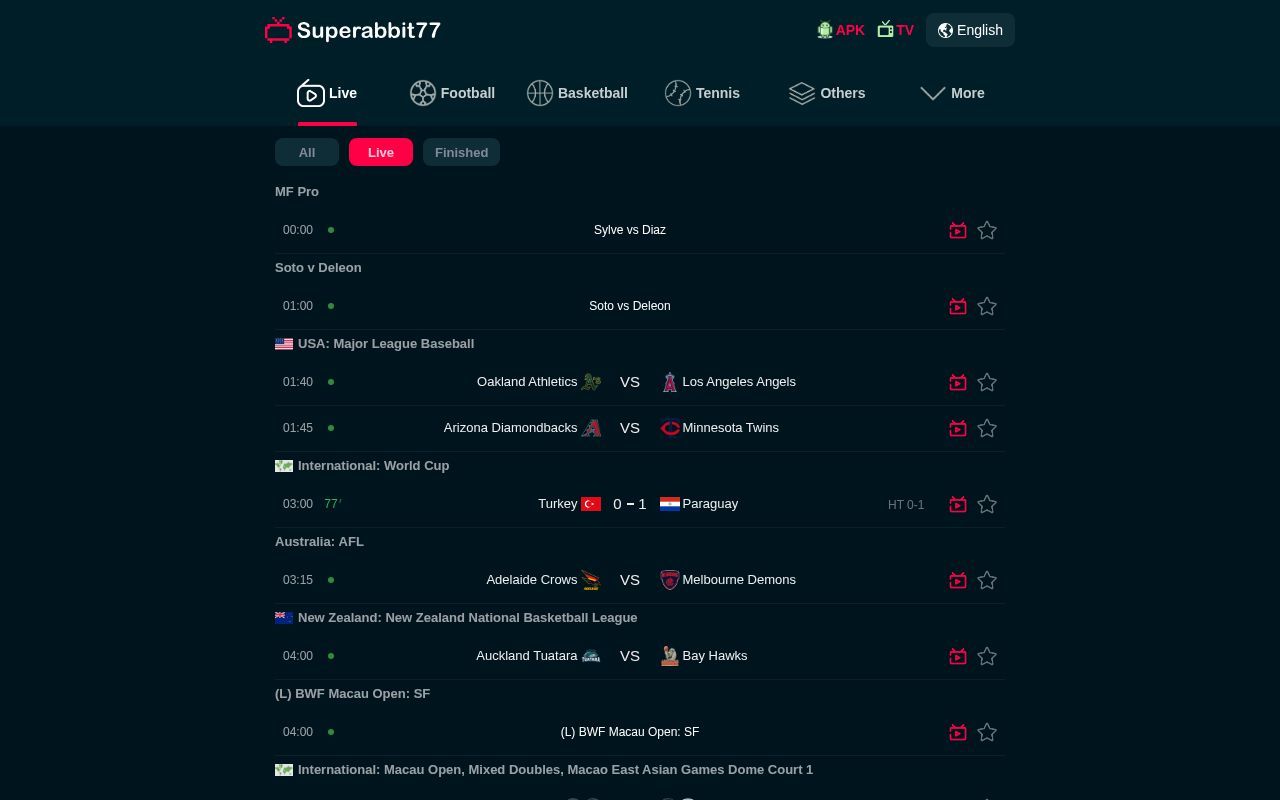Go to the Tennis section
1280x800 pixels.
pos(702,93)
